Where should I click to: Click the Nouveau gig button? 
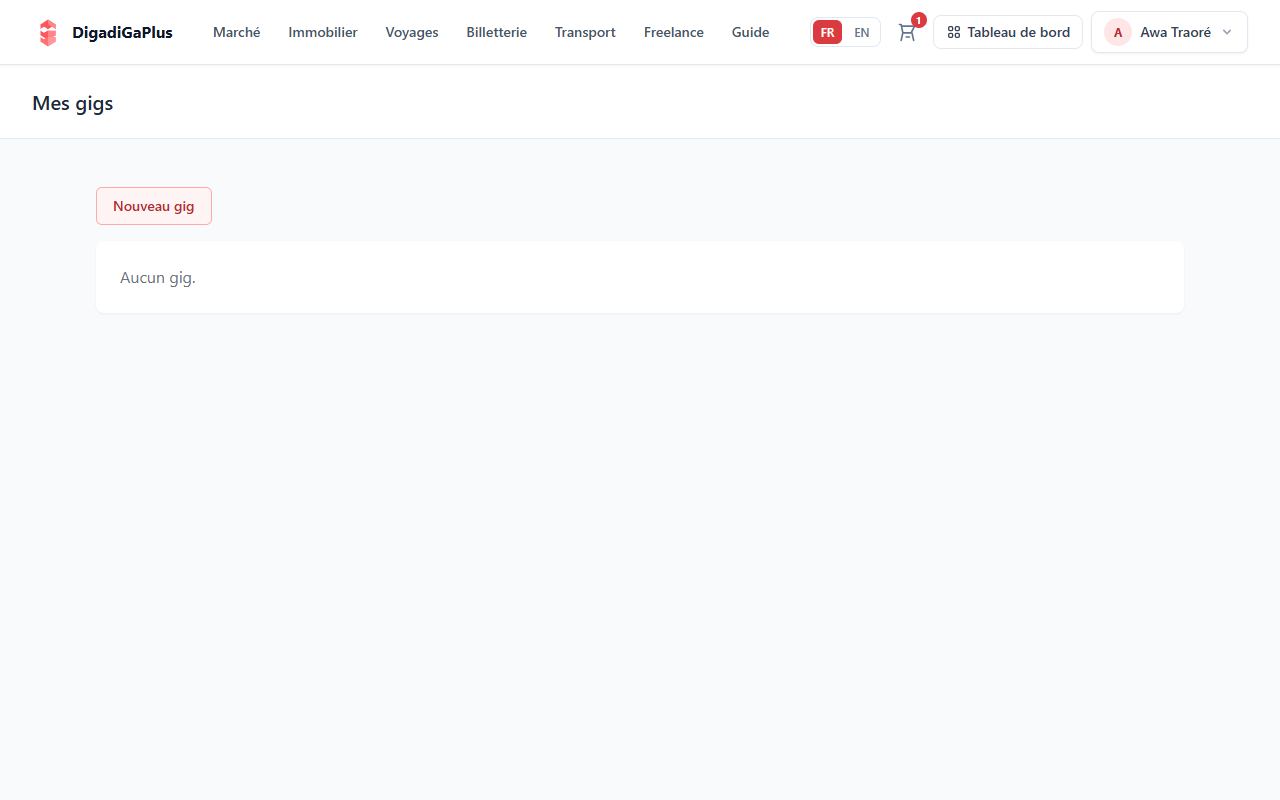click(x=154, y=206)
